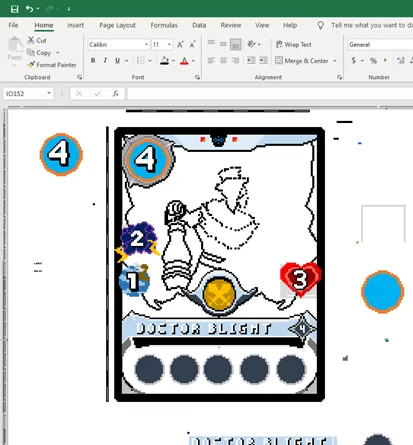Click the Paste clipboard icon
Viewport: 413px width, 445px height.
click(15, 45)
